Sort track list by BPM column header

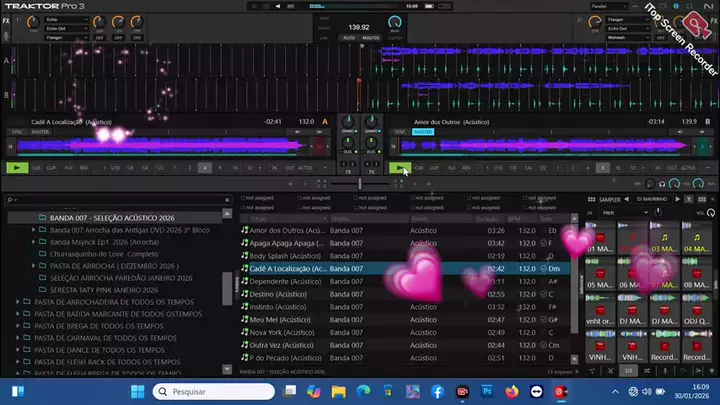tap(514, 219)
